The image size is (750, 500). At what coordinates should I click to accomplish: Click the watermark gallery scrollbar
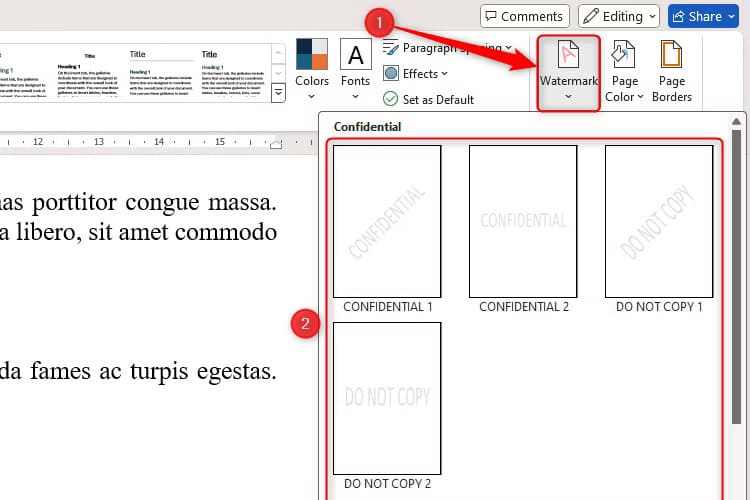tap(736, 300)
